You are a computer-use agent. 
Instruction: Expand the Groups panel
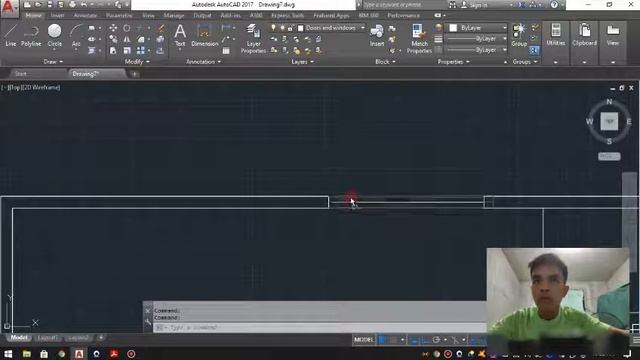(525, 62)
